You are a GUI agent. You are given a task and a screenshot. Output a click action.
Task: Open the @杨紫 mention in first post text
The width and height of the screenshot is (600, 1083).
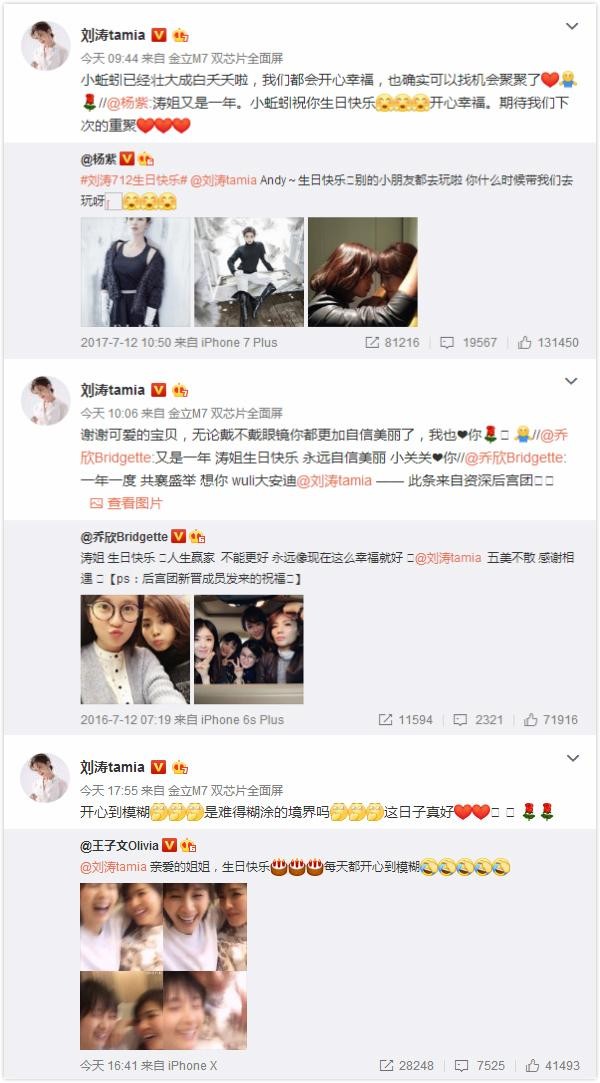[x=124, y=103]
